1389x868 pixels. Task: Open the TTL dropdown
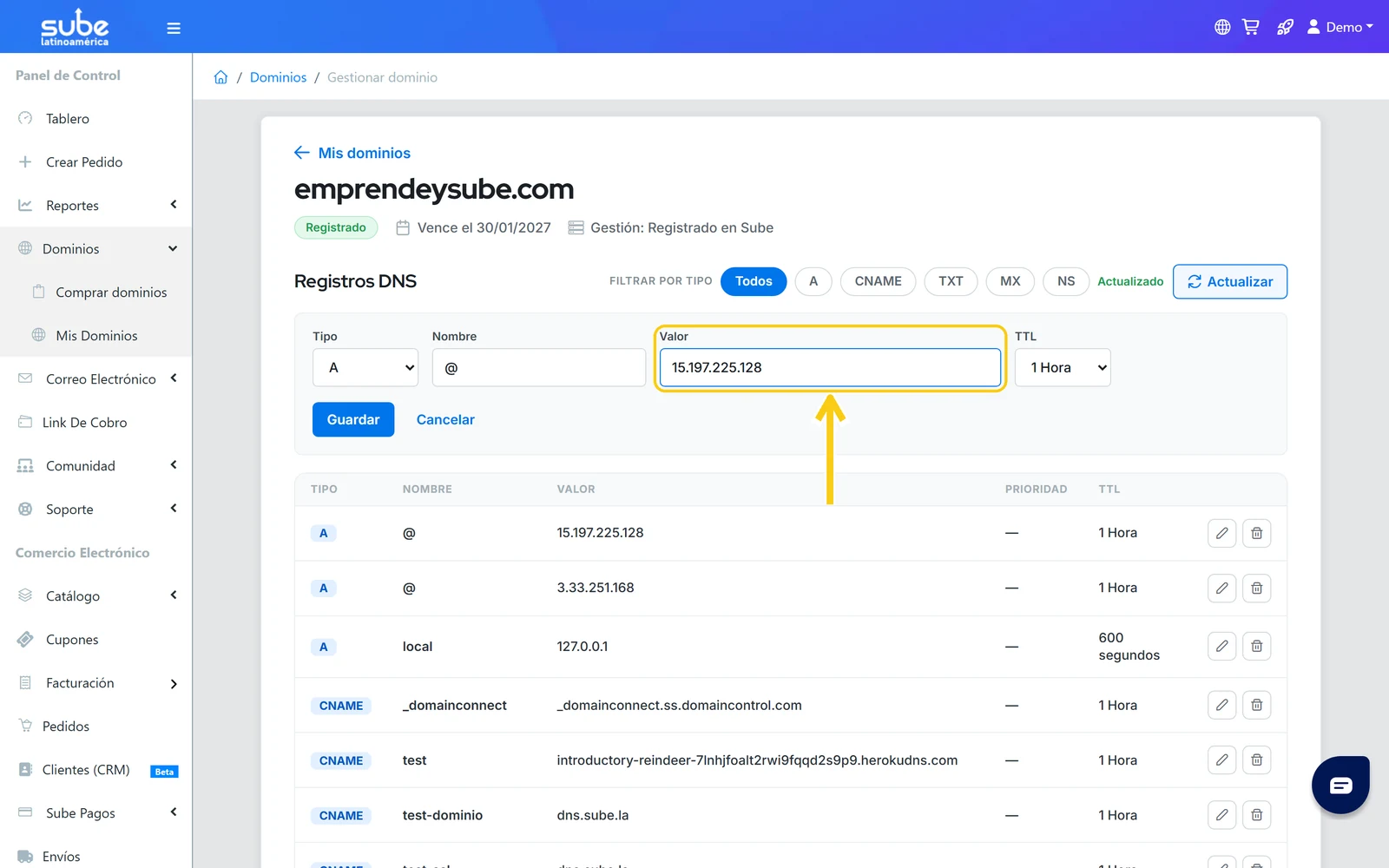(1063, 367)
